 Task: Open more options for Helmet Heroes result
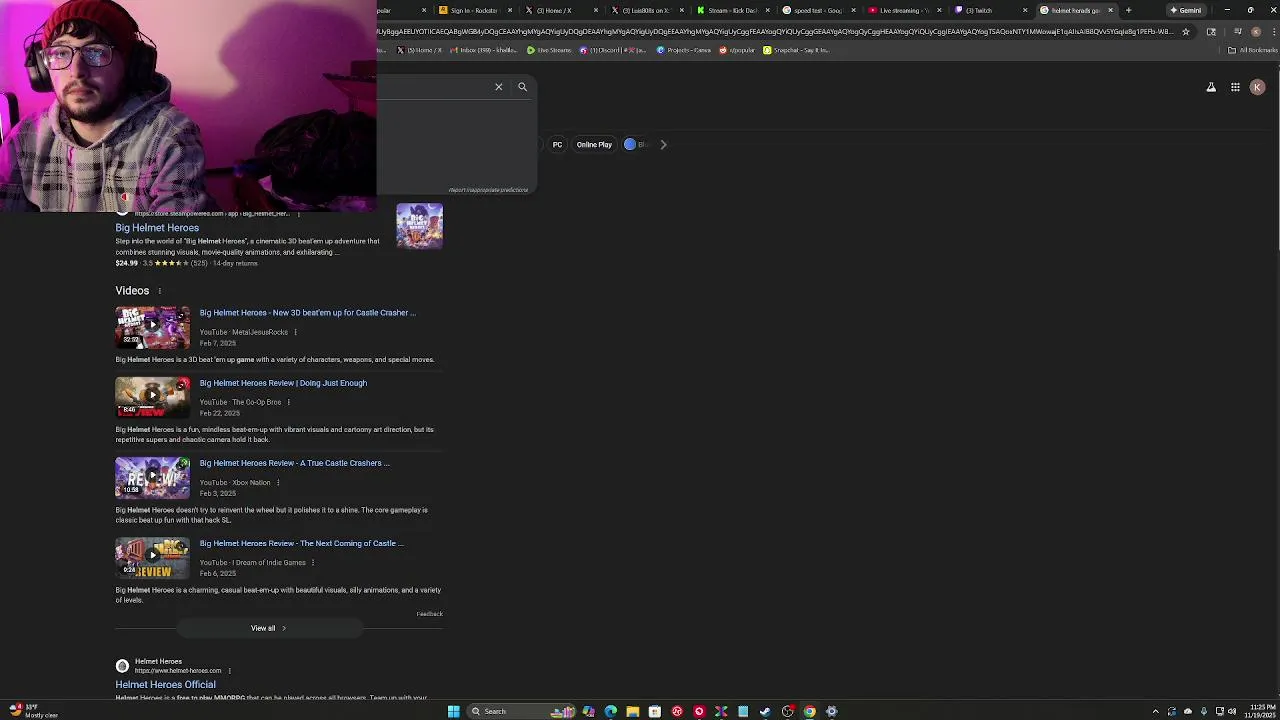(x=229, y=671)
